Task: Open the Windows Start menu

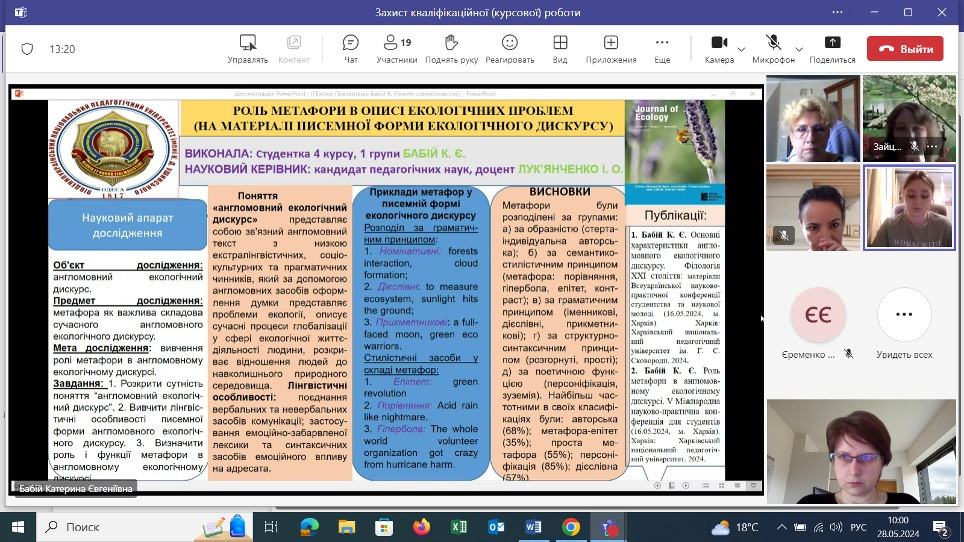Action: pos(18,527)
